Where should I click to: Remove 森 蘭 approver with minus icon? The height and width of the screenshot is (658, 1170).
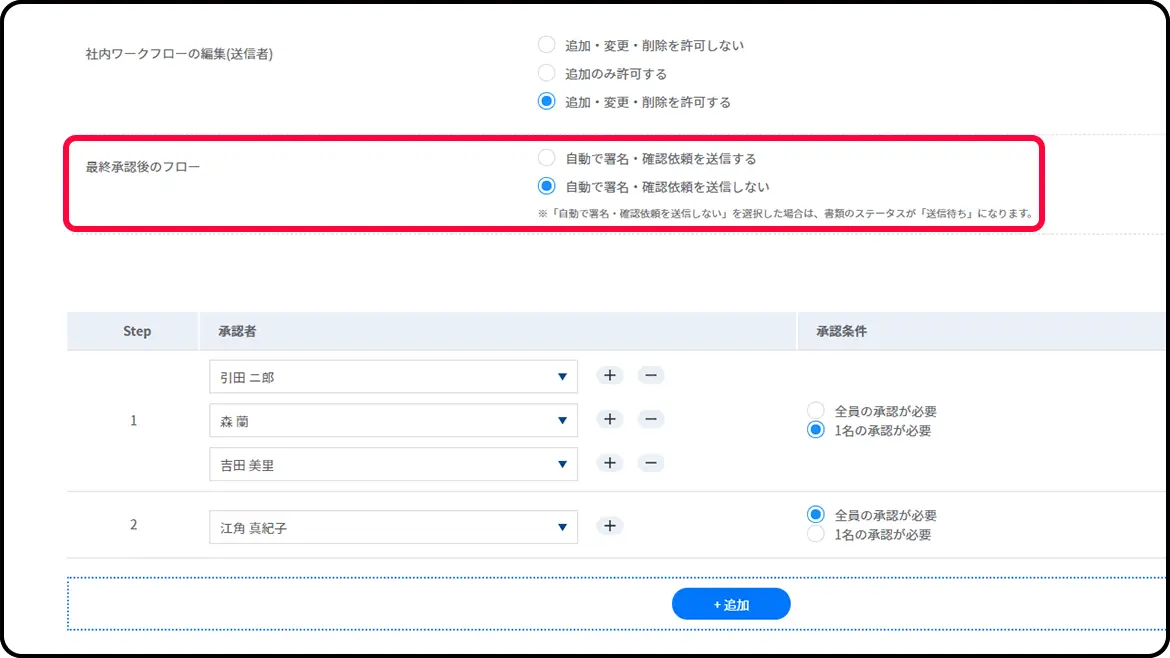click(x=651, y=420)
